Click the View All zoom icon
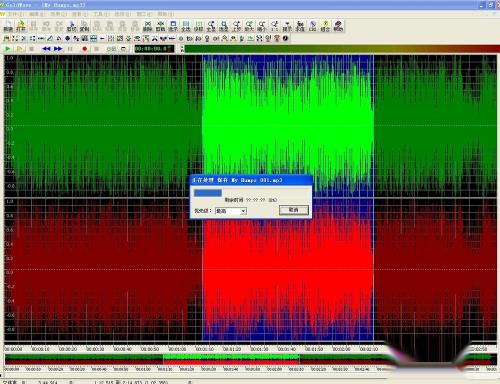The width and height of the screenshot is (500, 384). point(211,26)
